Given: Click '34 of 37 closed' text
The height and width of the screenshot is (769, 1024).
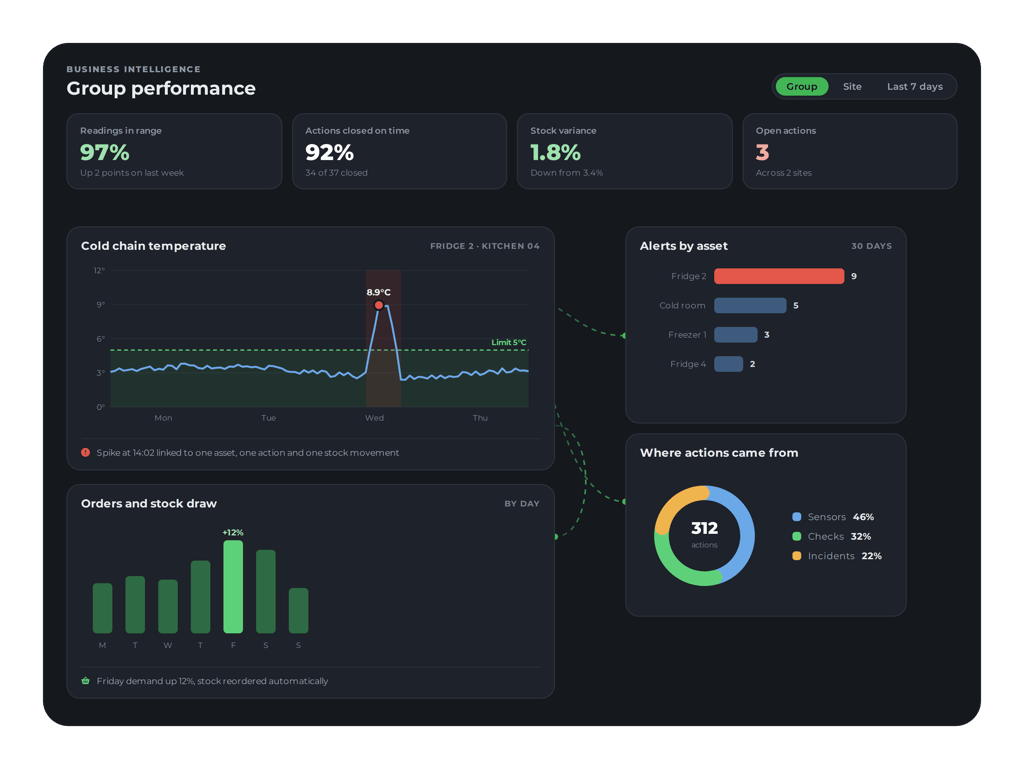Looking at the screenshot, I should (336, 173).
